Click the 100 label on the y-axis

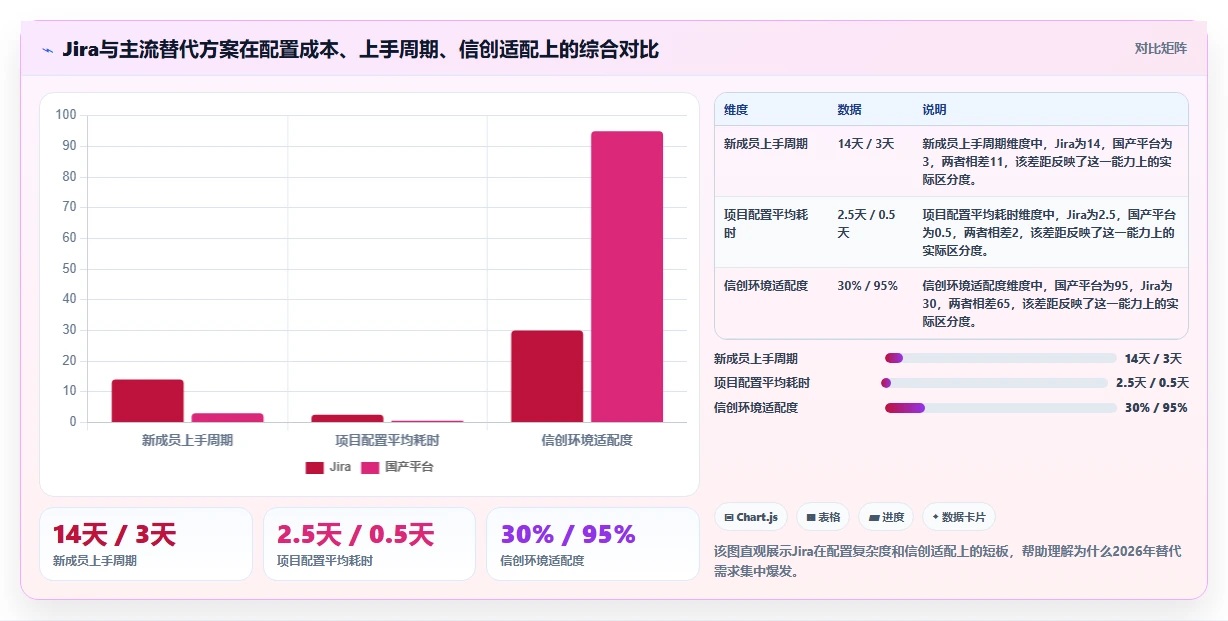[x=66, y=115]
